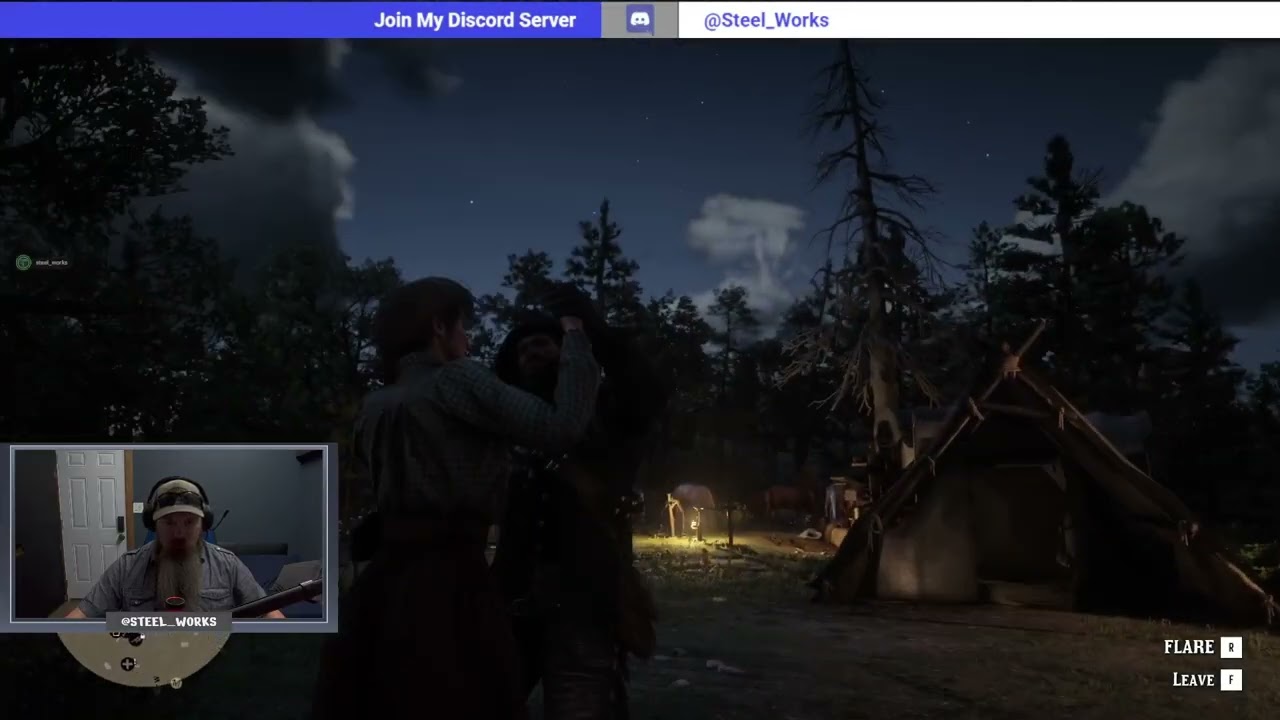This screenshot has width=1280, height=720.
Task: Click the R key prompt beside Flare
Action: pyautogui.click(x=1231, y=647)
